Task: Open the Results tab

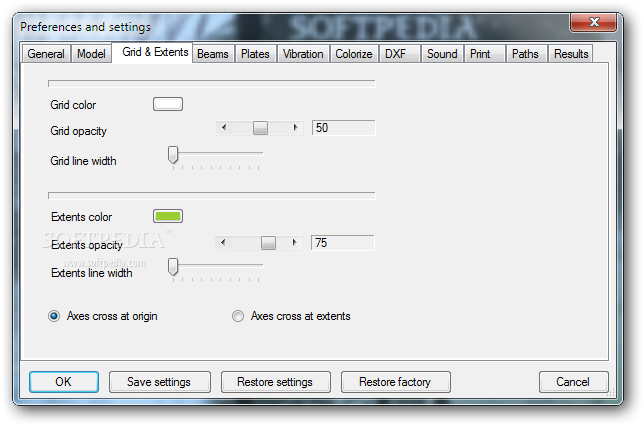Action: pos(571,54)
